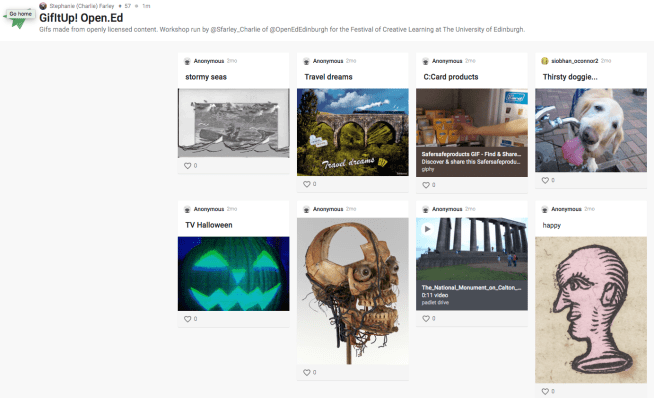The image size is (654, 398).
Task: Click the TV Halloween post title
Action: (x=209, y=225)
